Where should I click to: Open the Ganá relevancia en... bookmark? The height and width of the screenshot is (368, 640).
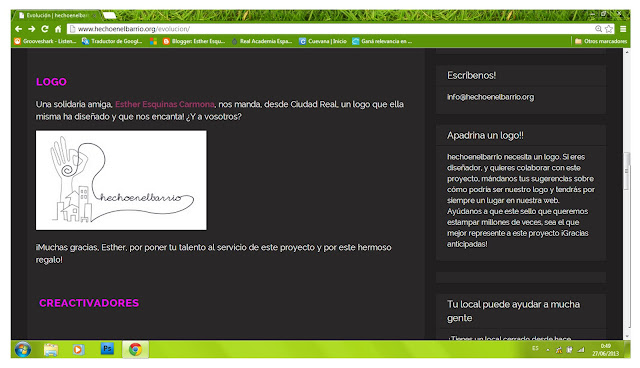(x=382, y=41)
